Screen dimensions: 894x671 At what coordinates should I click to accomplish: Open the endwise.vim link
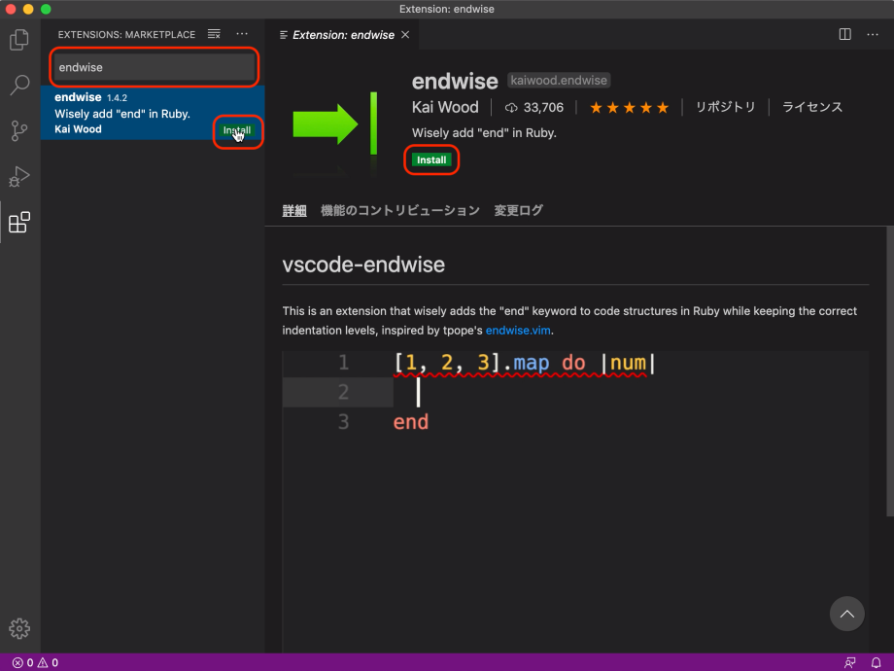coord(518,331)
